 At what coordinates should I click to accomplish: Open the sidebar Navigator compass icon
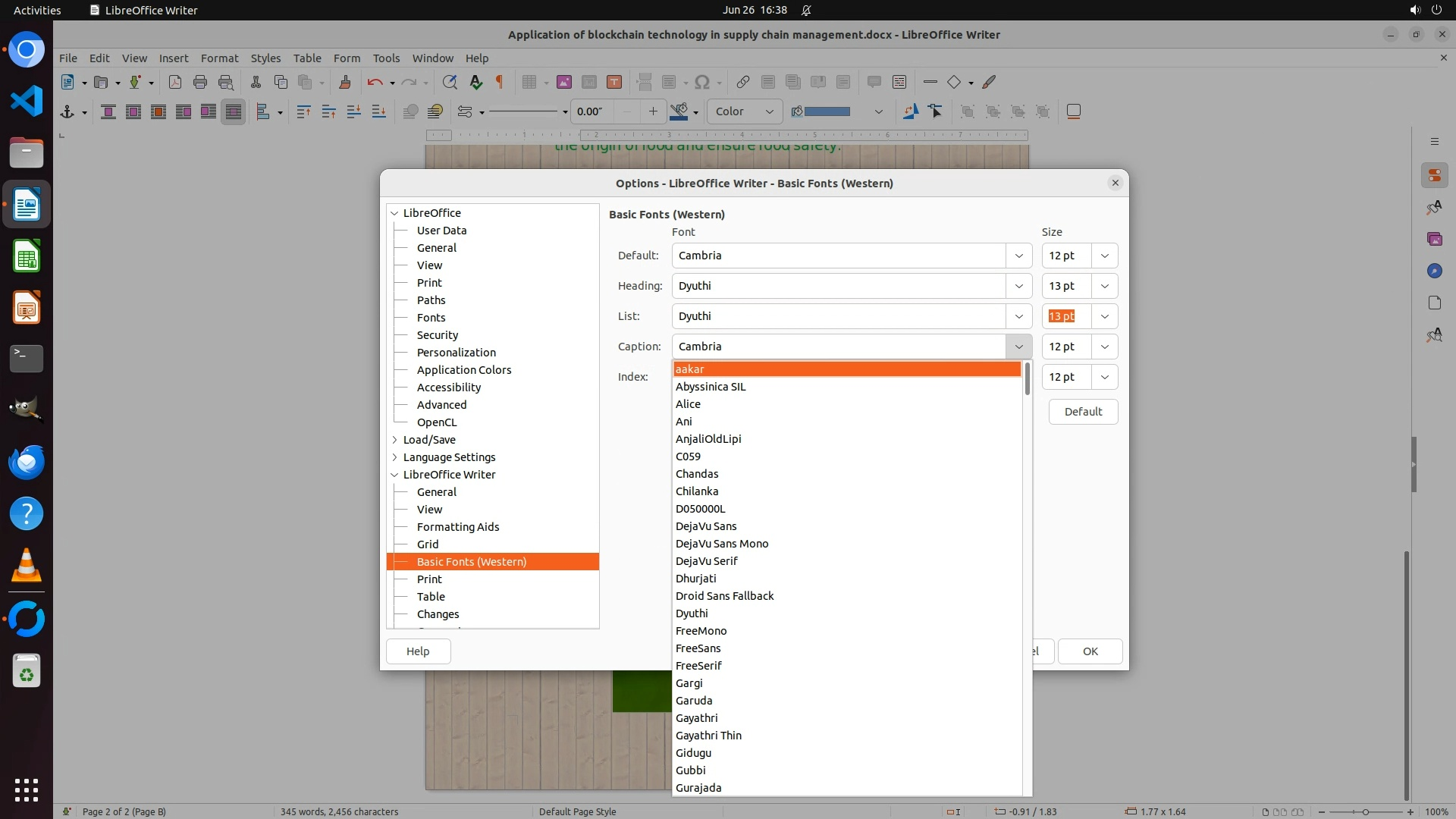click(1434, 271)
